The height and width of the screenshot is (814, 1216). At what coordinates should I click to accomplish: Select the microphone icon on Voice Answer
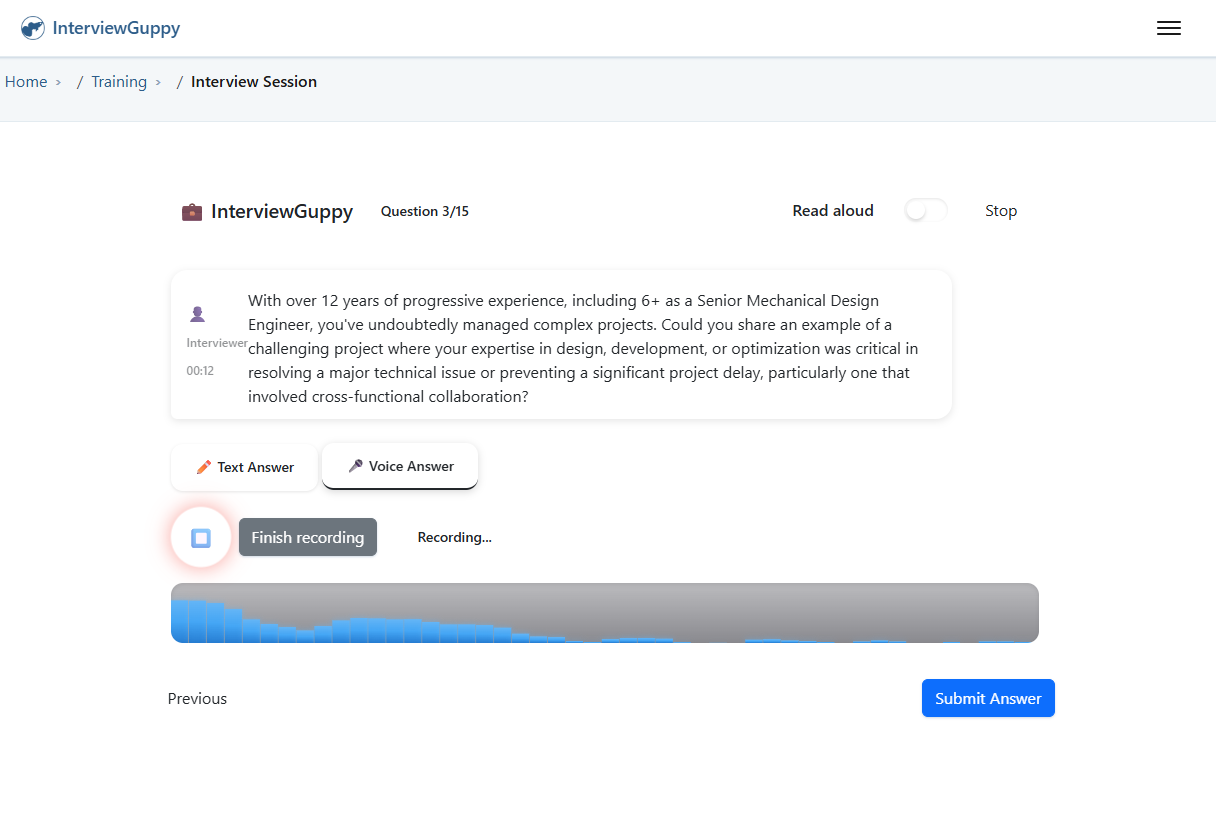click(x=357, y=465)
